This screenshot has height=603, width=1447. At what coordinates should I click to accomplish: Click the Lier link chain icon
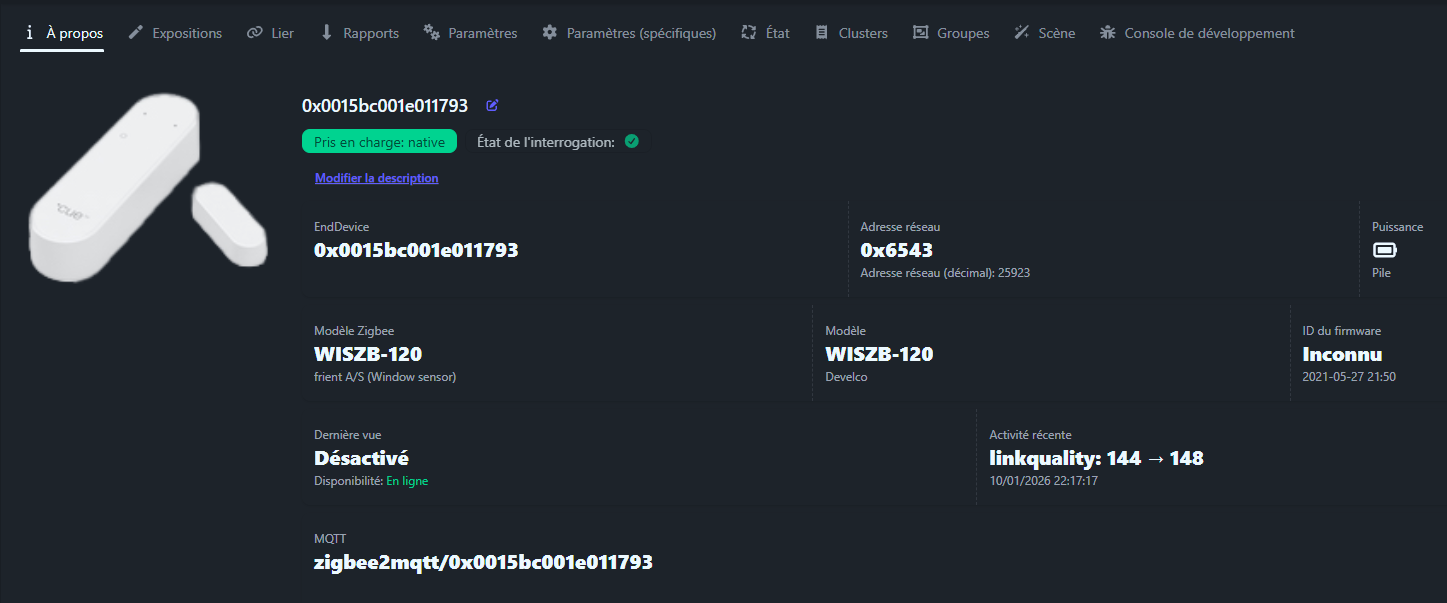coord(255,33)
